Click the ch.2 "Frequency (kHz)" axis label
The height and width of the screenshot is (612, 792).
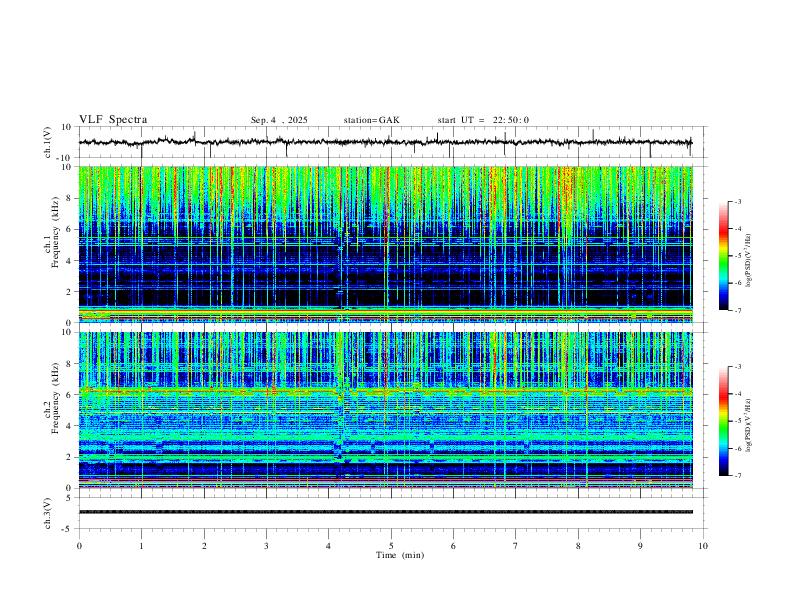[55, 398]
